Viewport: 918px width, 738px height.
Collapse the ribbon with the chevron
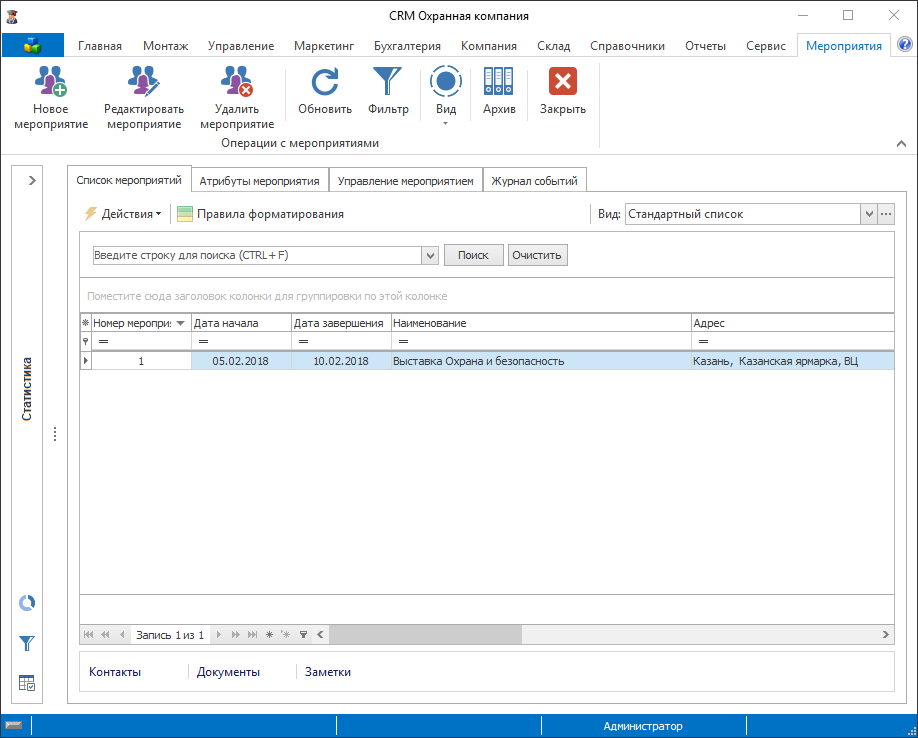pyautogui.click(x=901, y=143)
